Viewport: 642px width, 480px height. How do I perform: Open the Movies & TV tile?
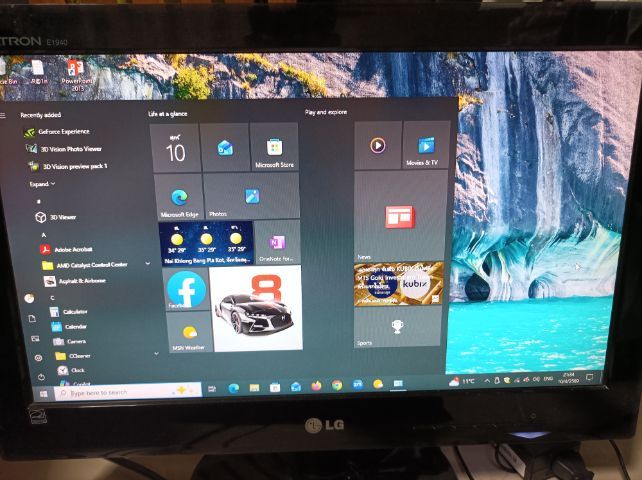[x=427, y=144]
